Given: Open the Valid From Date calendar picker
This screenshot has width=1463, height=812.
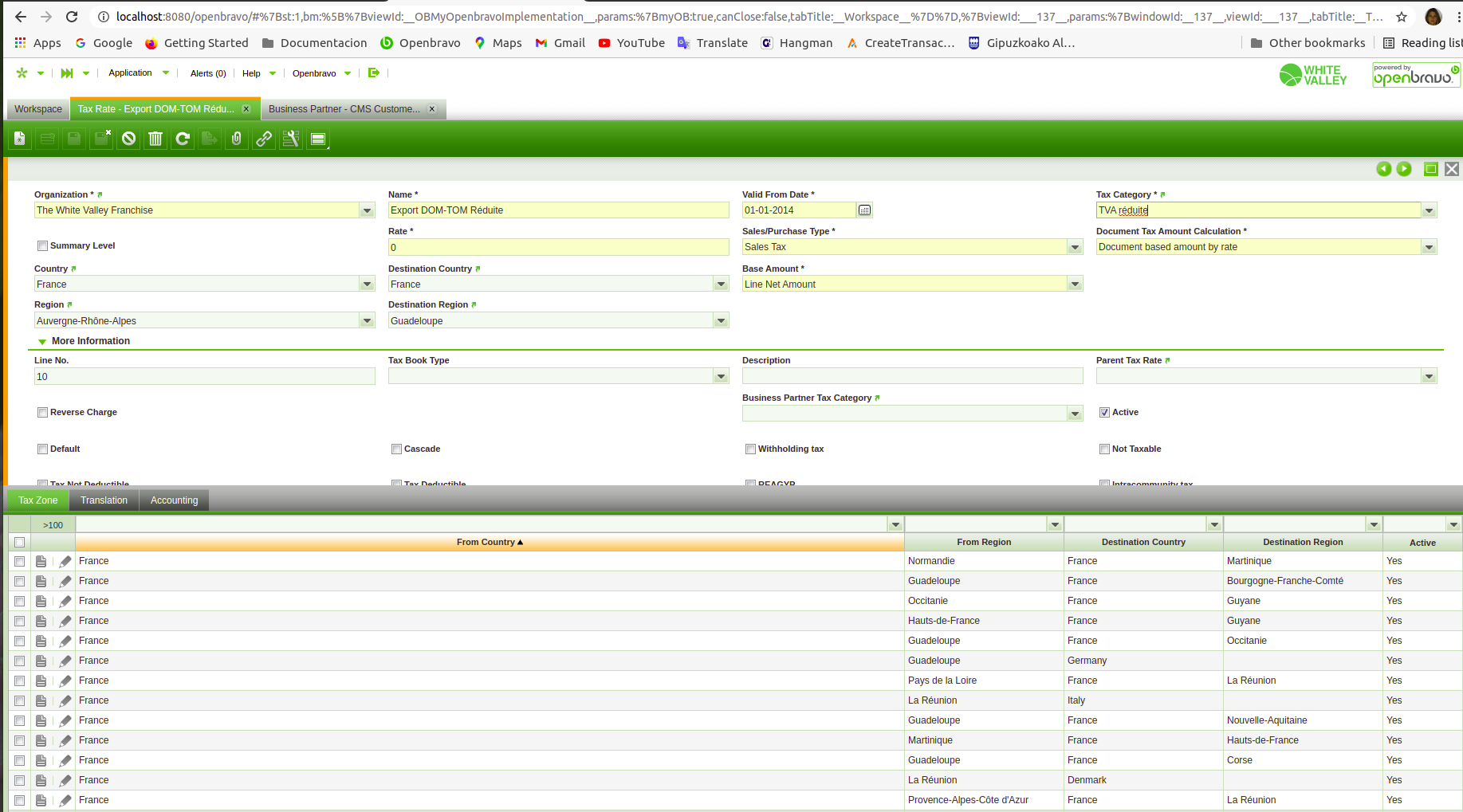Looking at the screenshot, I should coord(864,210).
